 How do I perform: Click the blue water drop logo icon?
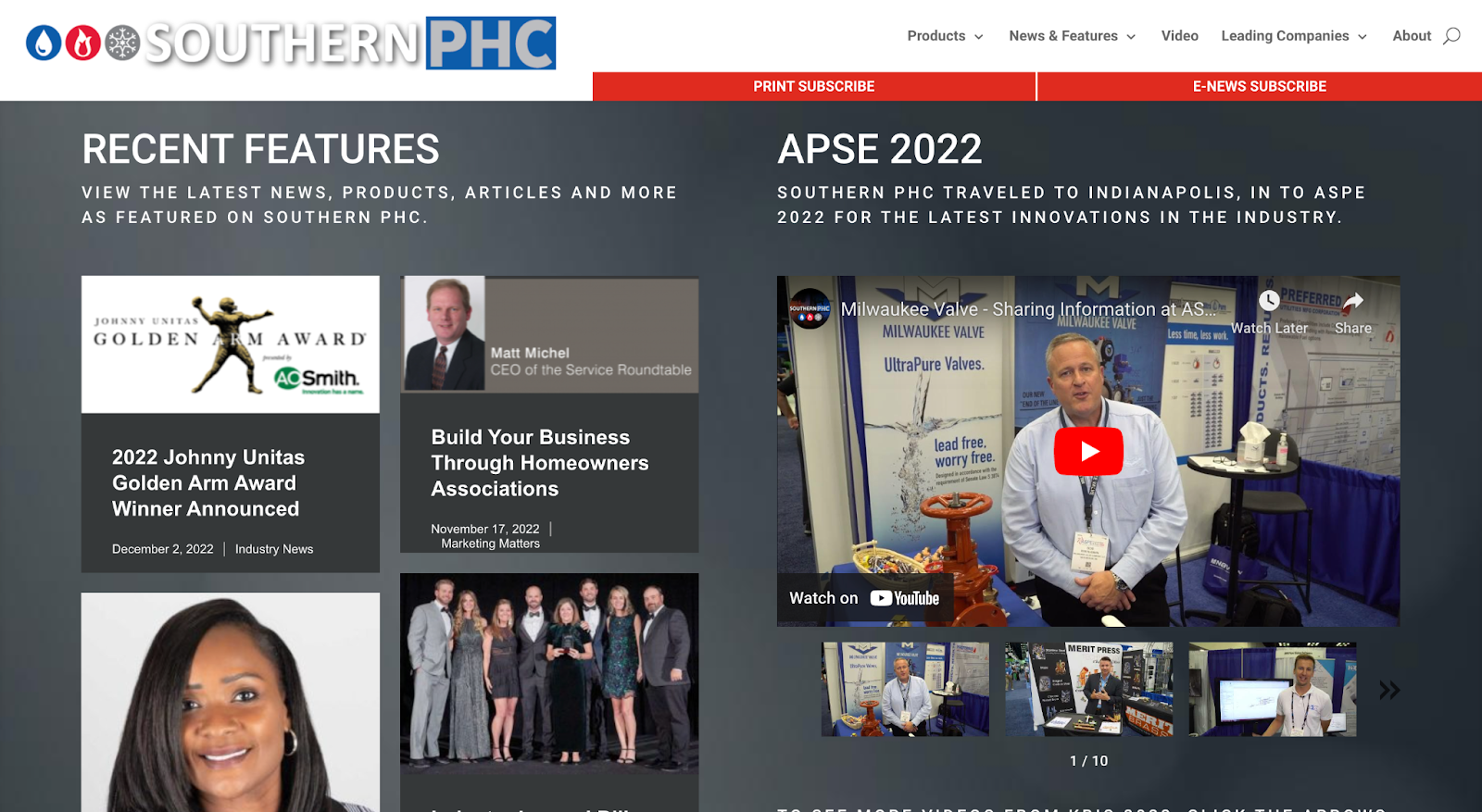pos(44,43)
